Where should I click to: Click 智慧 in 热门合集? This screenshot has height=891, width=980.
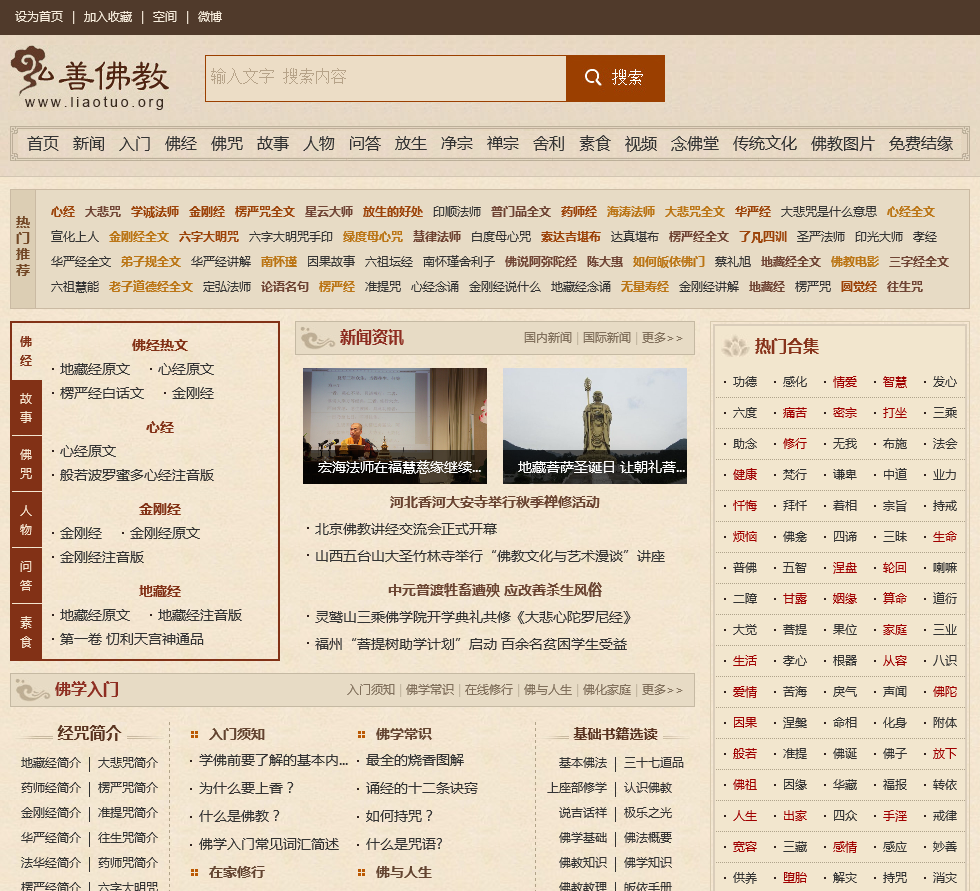894,382
